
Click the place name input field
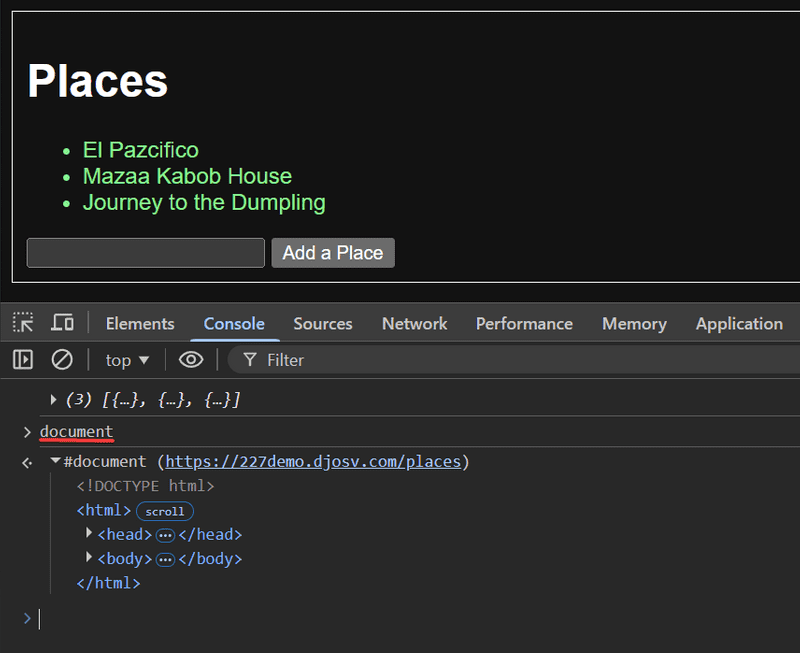click(x=145, y=252)
